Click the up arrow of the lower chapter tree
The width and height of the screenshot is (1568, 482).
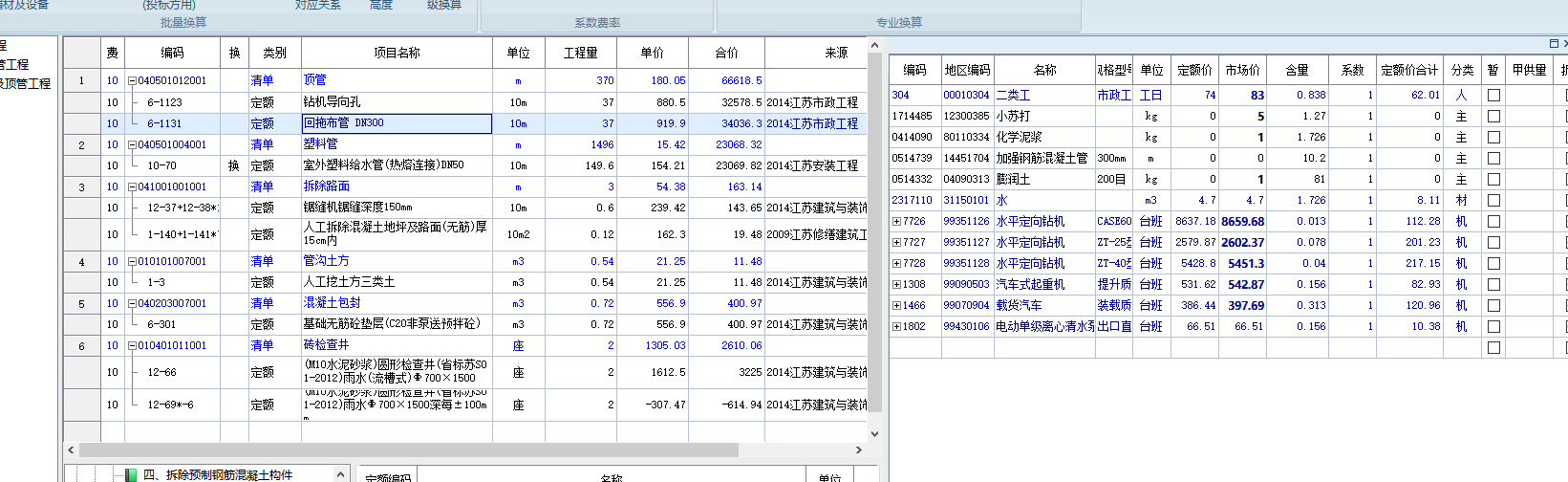(341, 474)
